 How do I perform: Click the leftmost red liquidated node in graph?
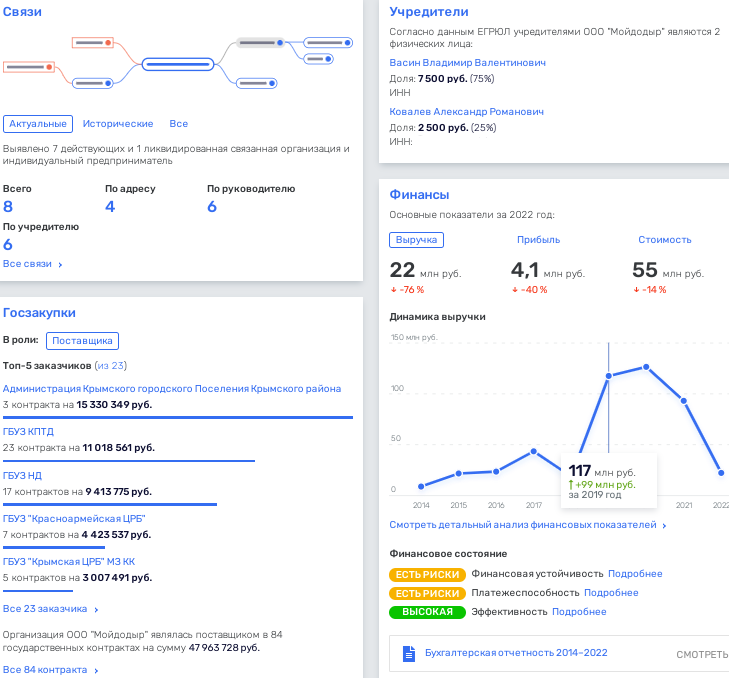(x=29, y=67)
